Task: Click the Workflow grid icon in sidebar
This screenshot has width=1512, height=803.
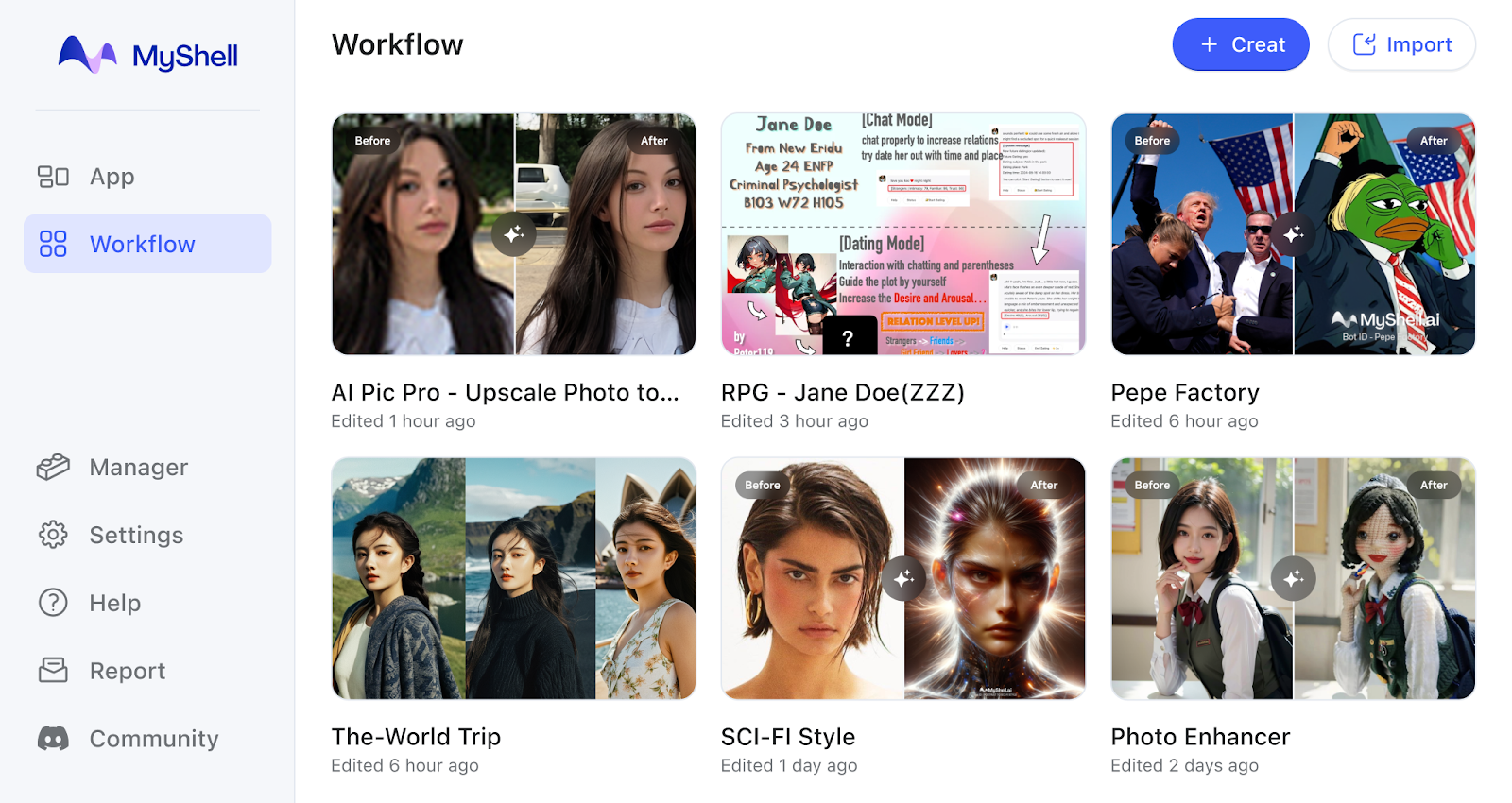Action: point(53,244)
